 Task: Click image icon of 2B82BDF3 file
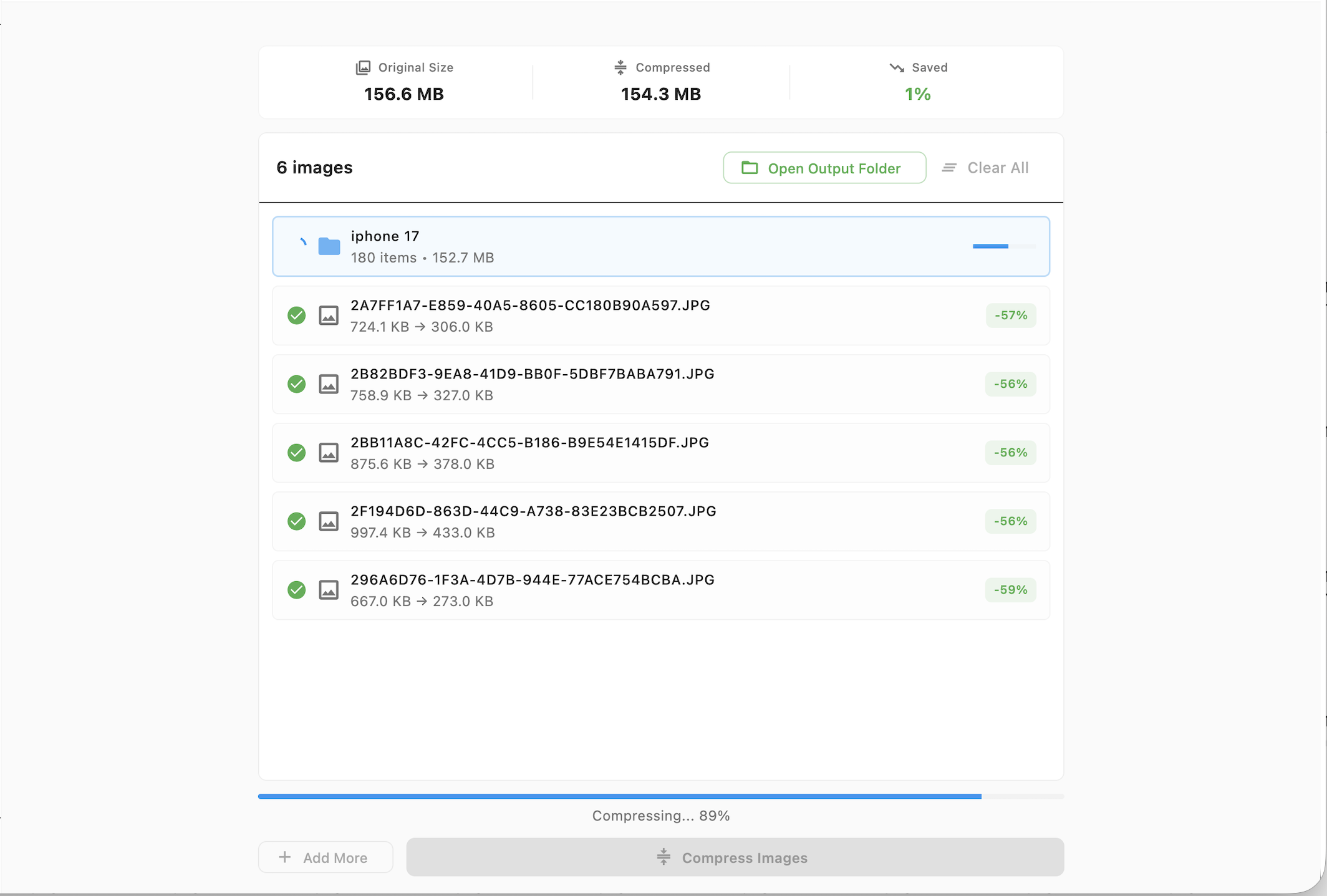tap(329, 384)
